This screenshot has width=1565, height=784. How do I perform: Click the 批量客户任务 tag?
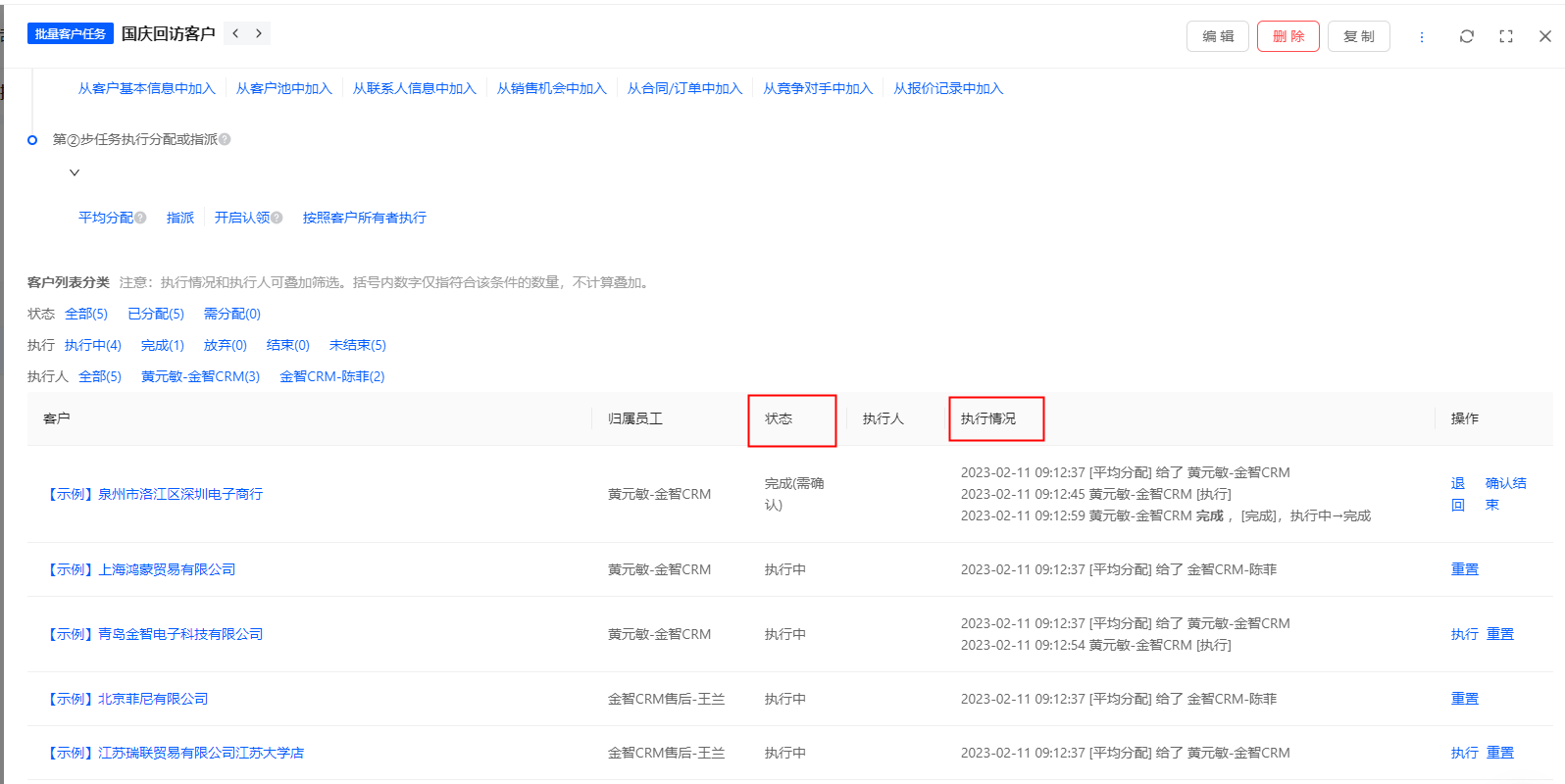tap(71, 33)
